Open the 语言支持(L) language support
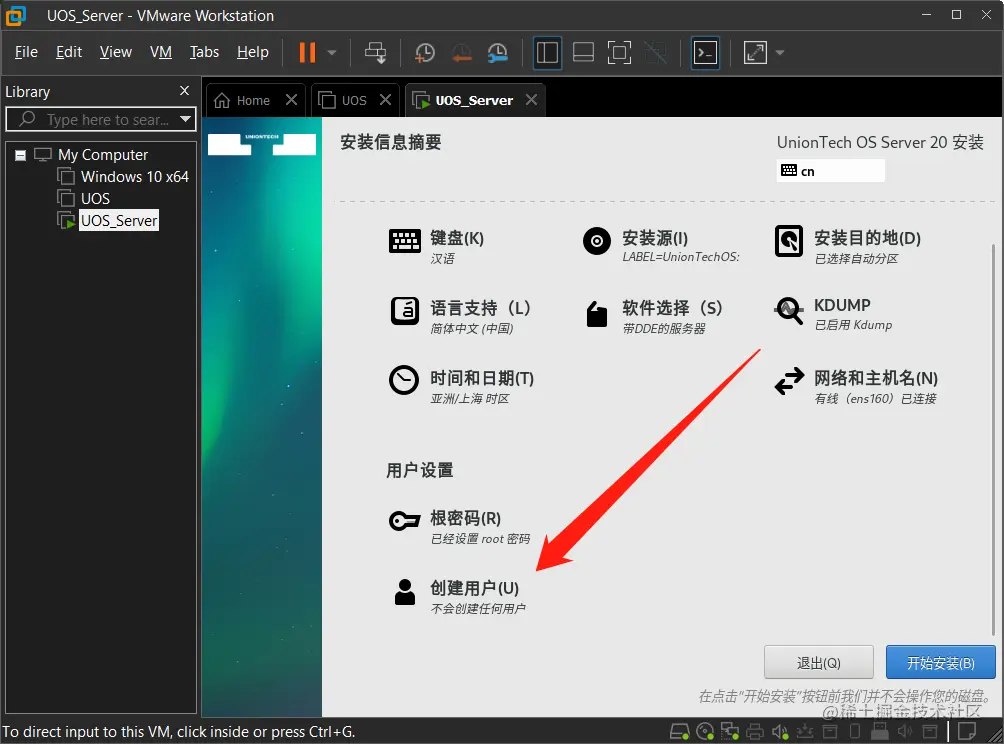The image size is (1004, 744). point(460,316)
